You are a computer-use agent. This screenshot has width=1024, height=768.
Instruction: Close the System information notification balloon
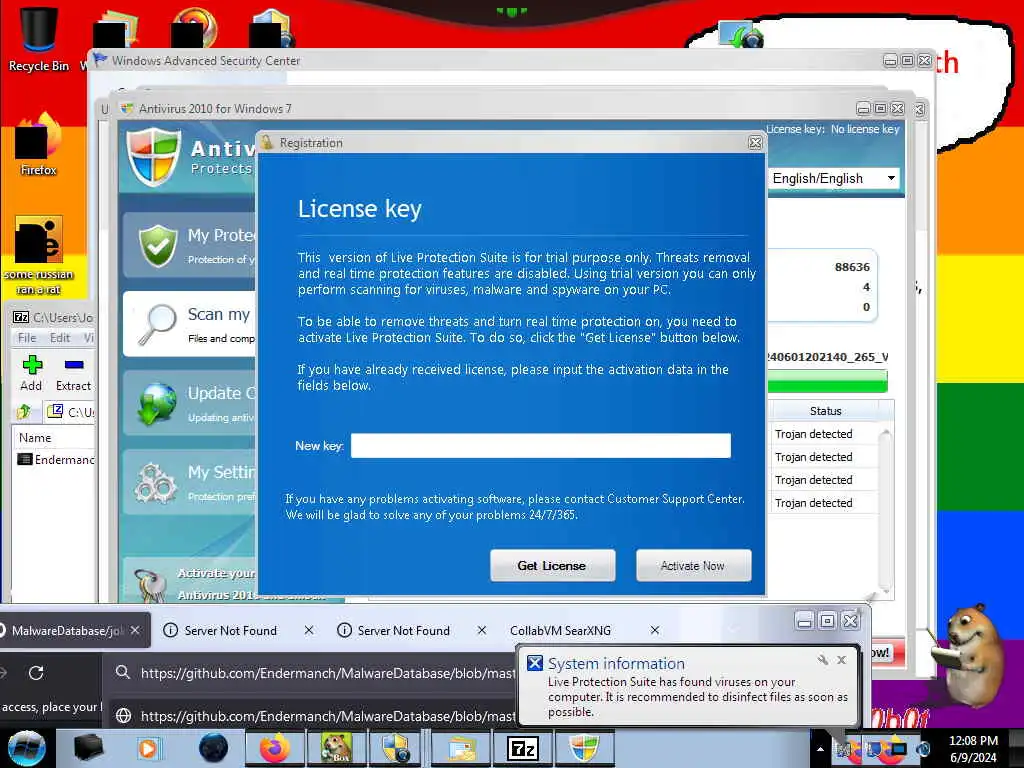[x=842, y=660]
